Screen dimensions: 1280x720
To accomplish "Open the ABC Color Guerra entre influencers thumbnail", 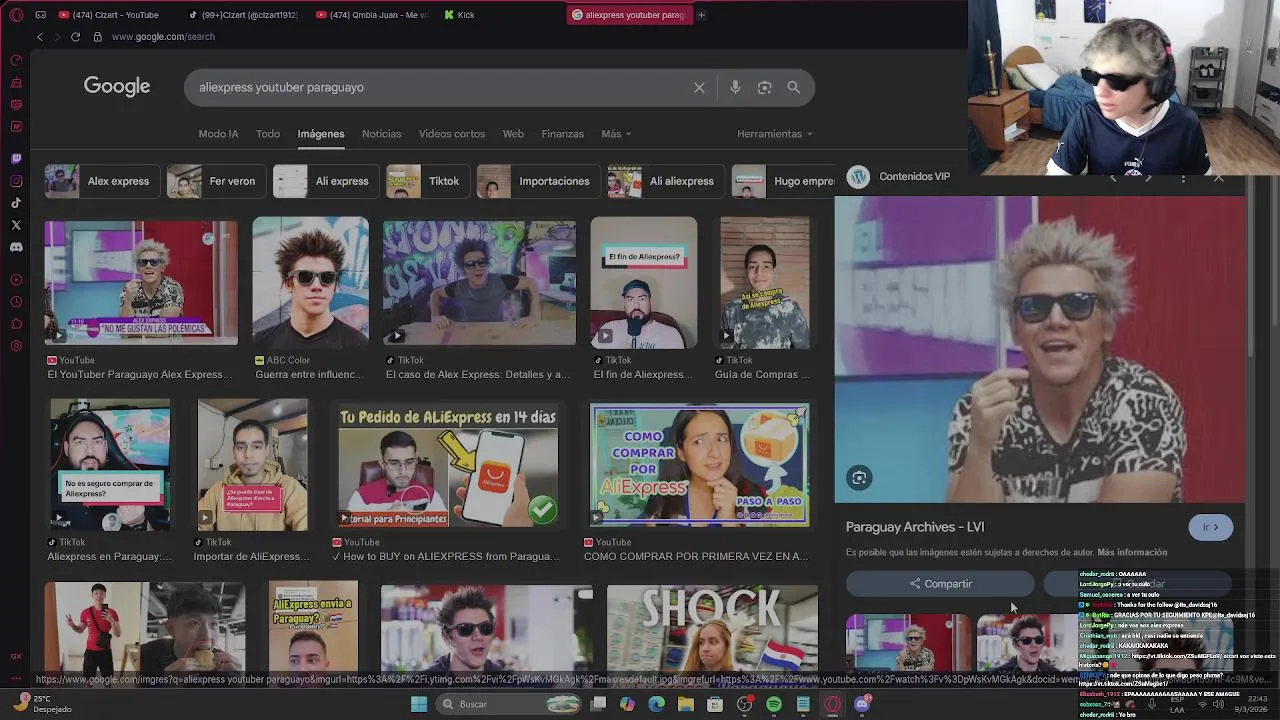I will tap(310, 282).
